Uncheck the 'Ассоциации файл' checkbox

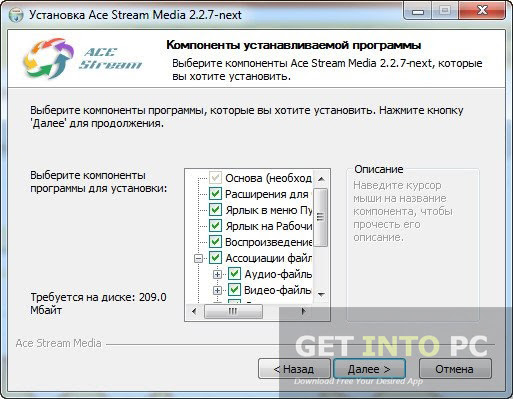[x=215, y=257]
